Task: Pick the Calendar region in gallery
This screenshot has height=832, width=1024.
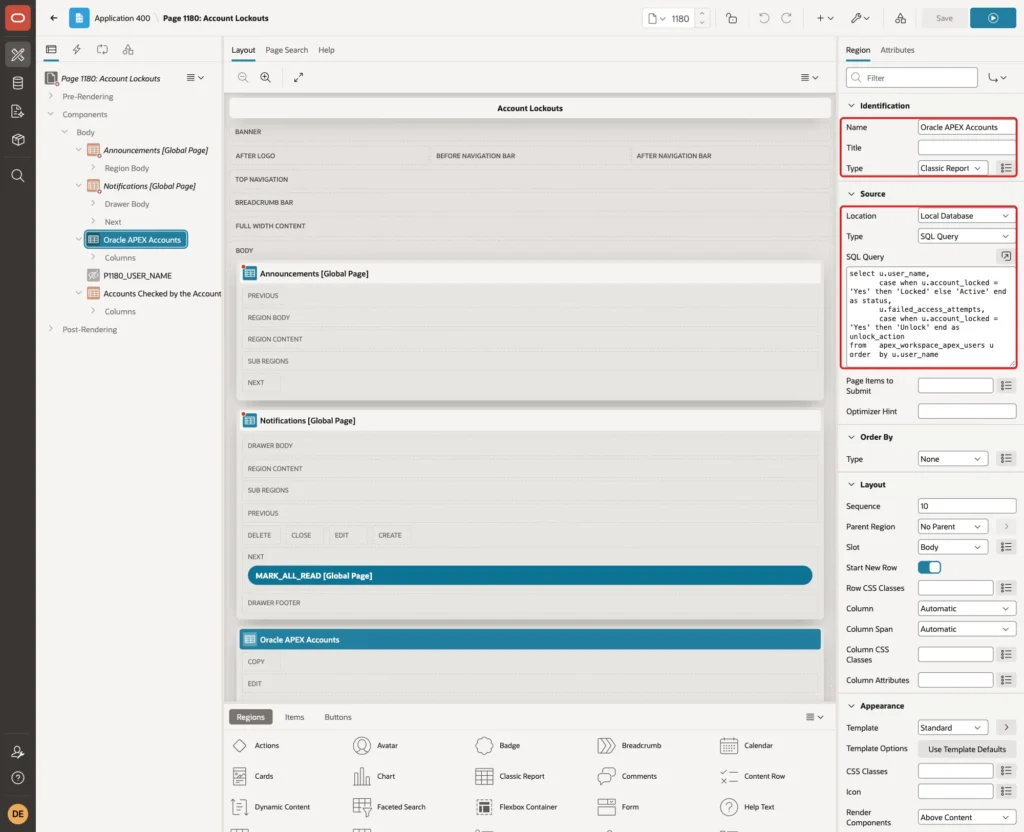Action: tap(746, 745)
